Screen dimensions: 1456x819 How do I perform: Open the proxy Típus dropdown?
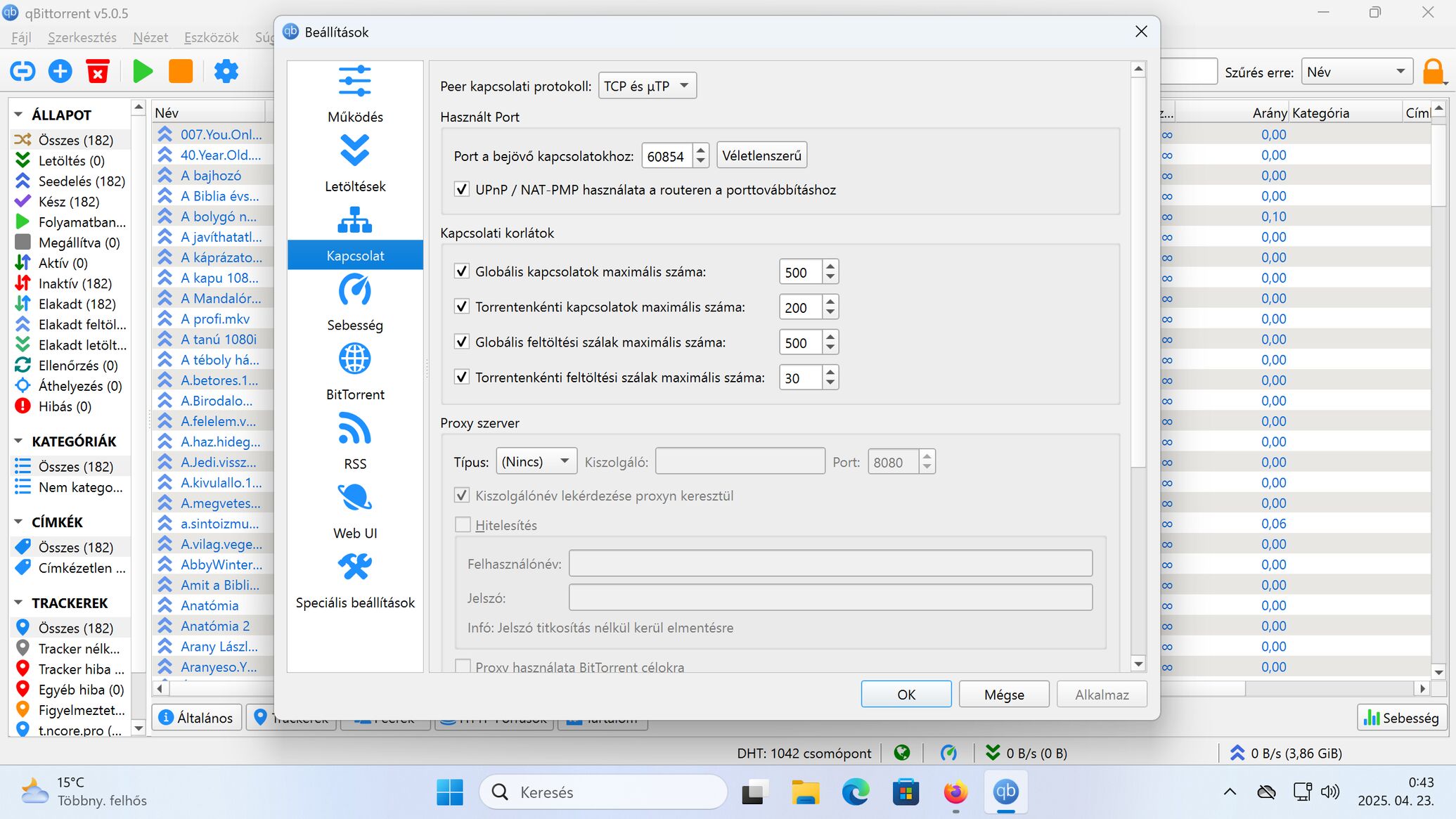point(536,462)
